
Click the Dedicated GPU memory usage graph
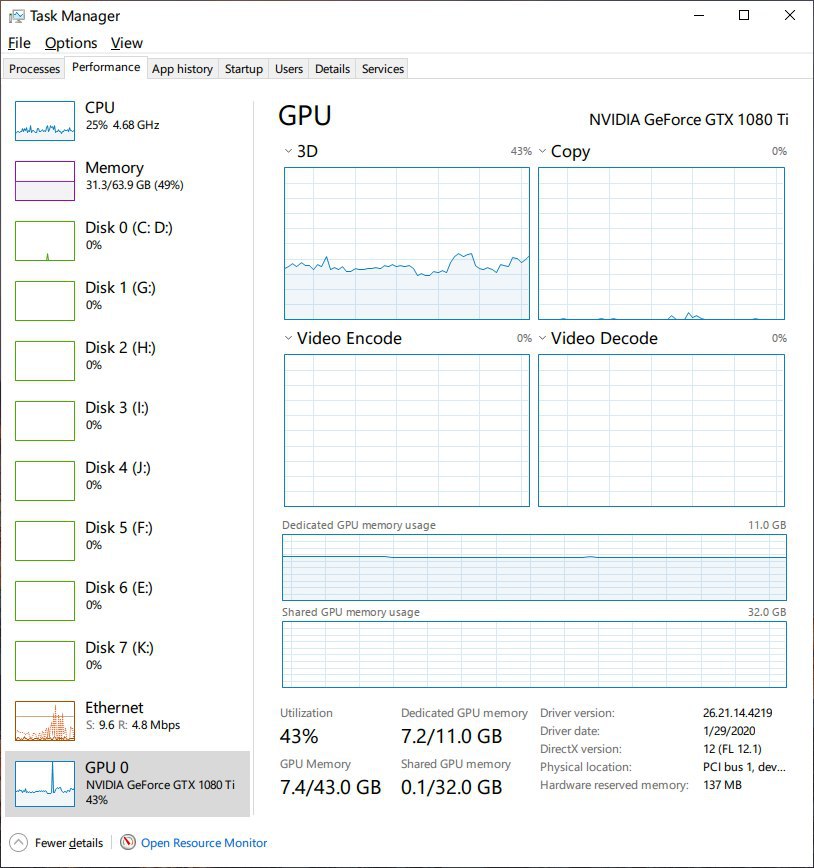534,567
